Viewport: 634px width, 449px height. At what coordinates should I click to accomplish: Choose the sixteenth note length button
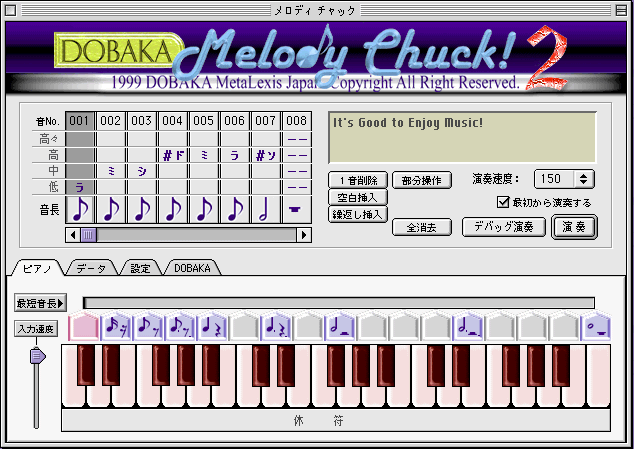[x=116, y=327]
